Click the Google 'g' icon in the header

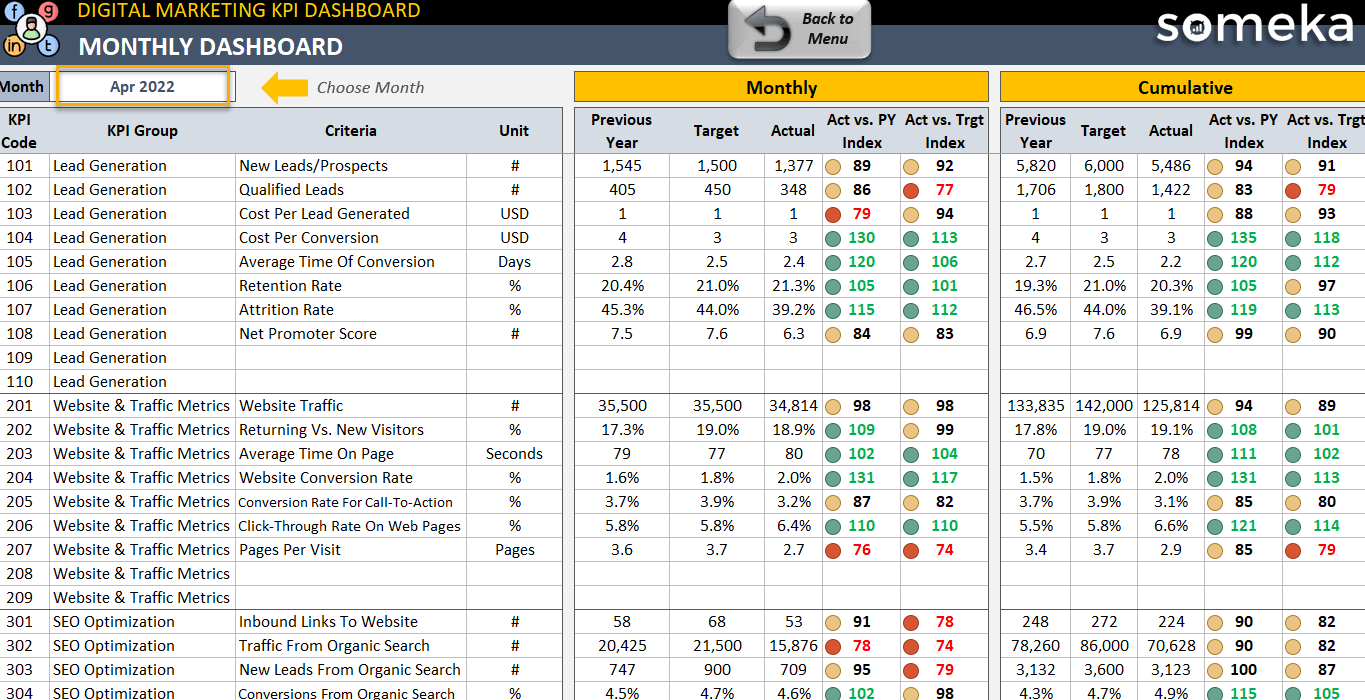point(50,10)
